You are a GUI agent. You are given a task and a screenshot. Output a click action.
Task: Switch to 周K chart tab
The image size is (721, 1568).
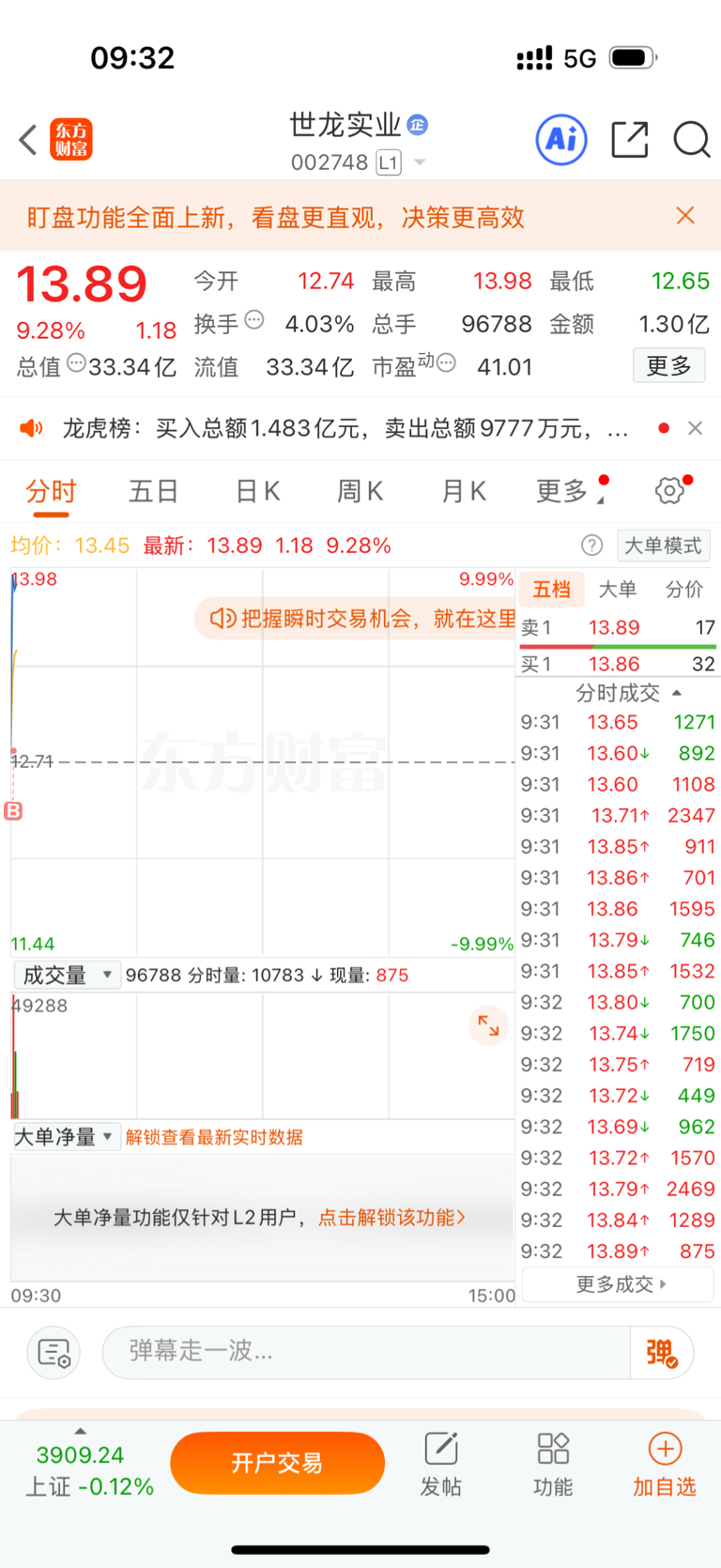[x=360, y=490]
